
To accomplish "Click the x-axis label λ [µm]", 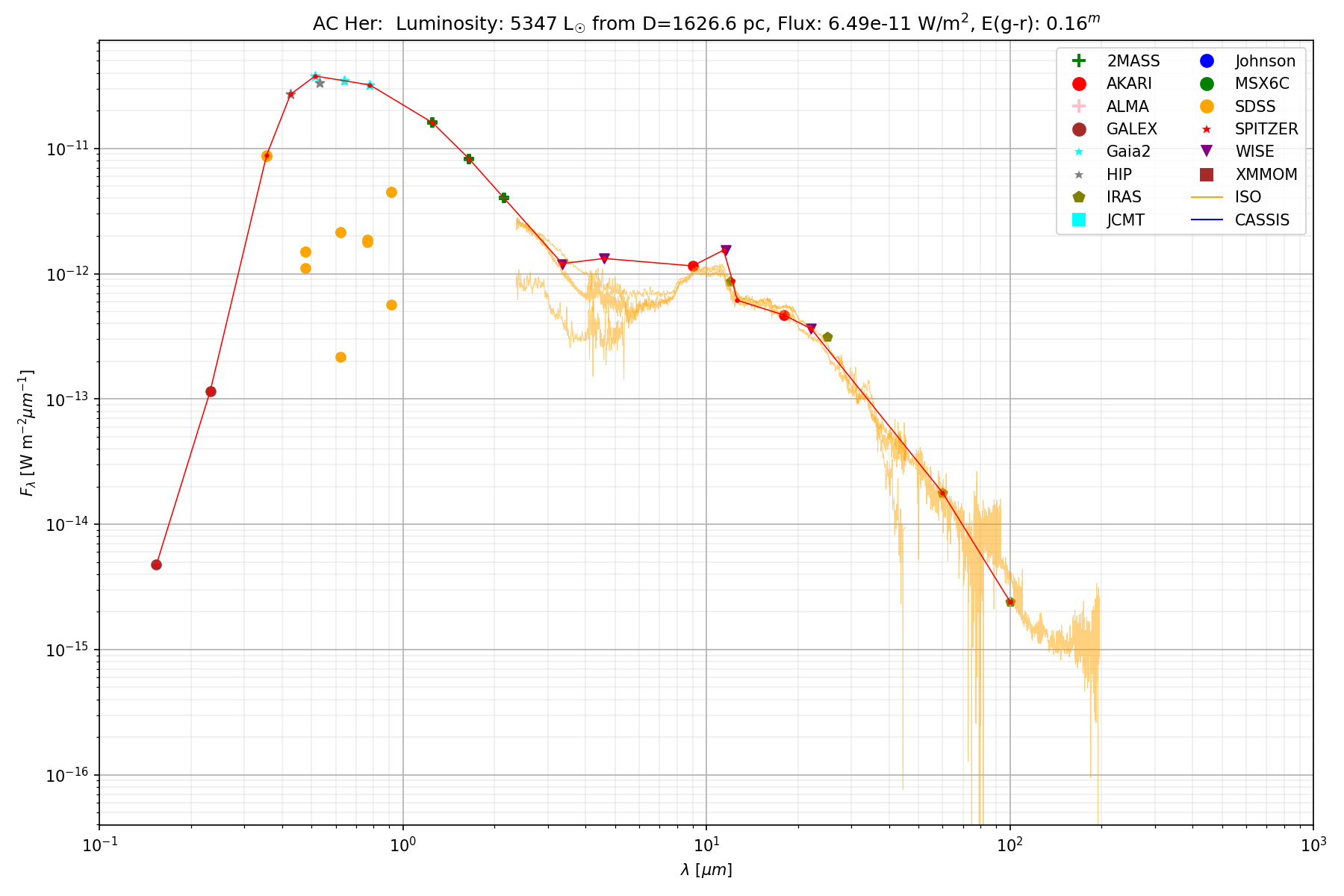I will pos(706,870).
